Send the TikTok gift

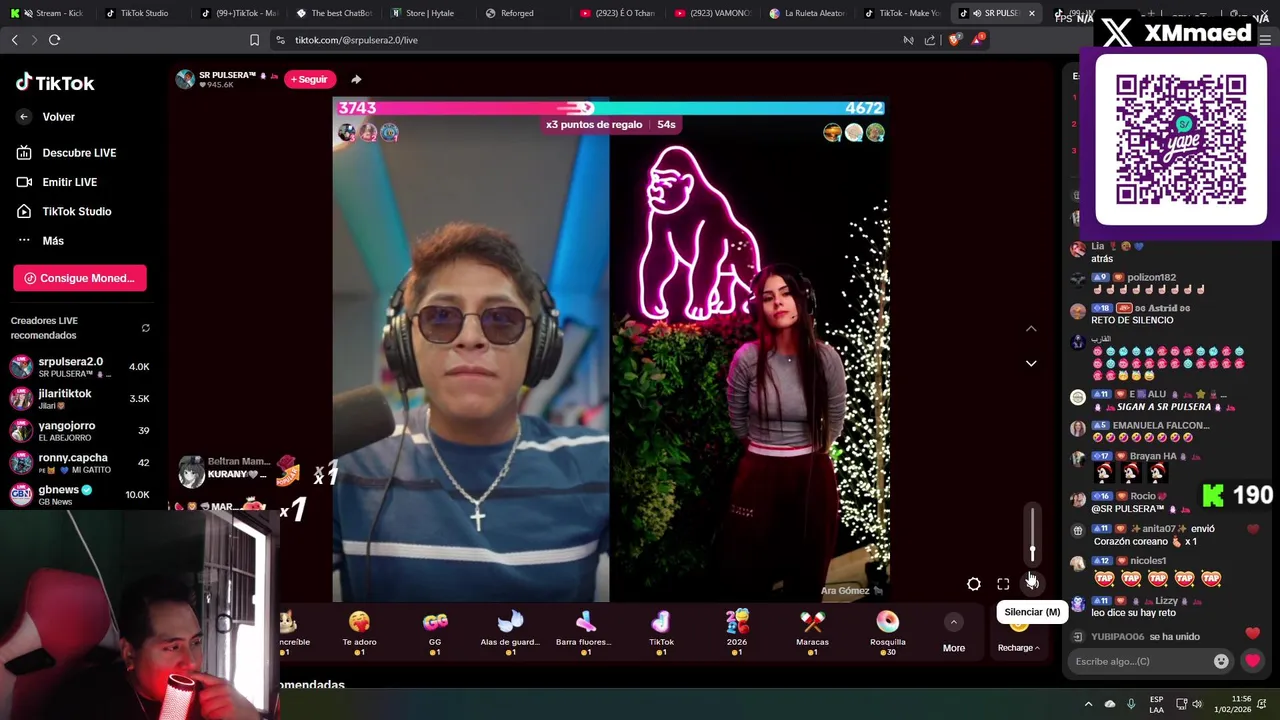661,633
